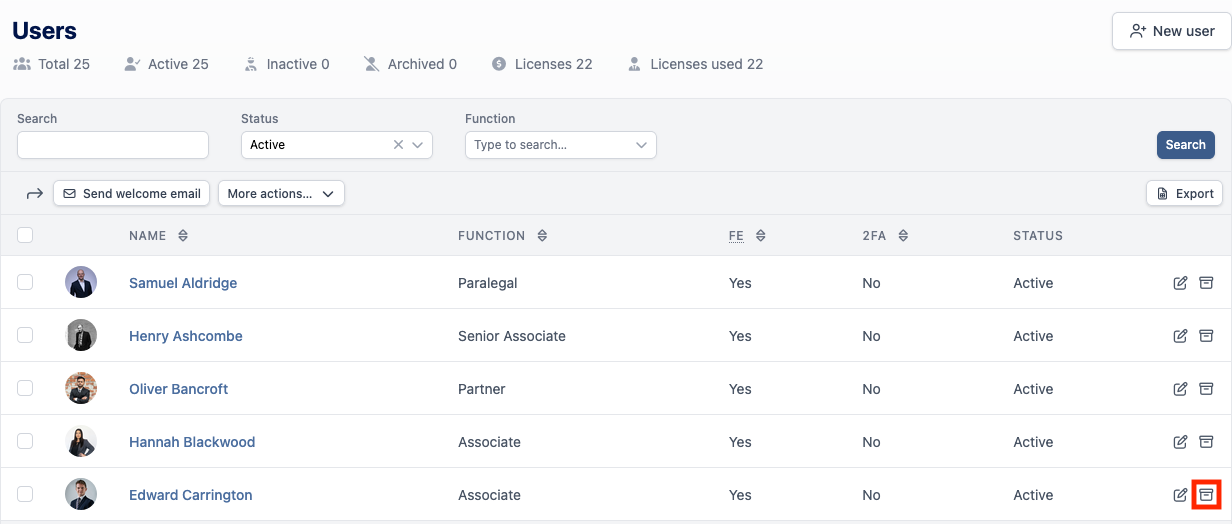Sort the table by Name column arrows
This screenshot has width=1232, height=524.
coord(183,236)
